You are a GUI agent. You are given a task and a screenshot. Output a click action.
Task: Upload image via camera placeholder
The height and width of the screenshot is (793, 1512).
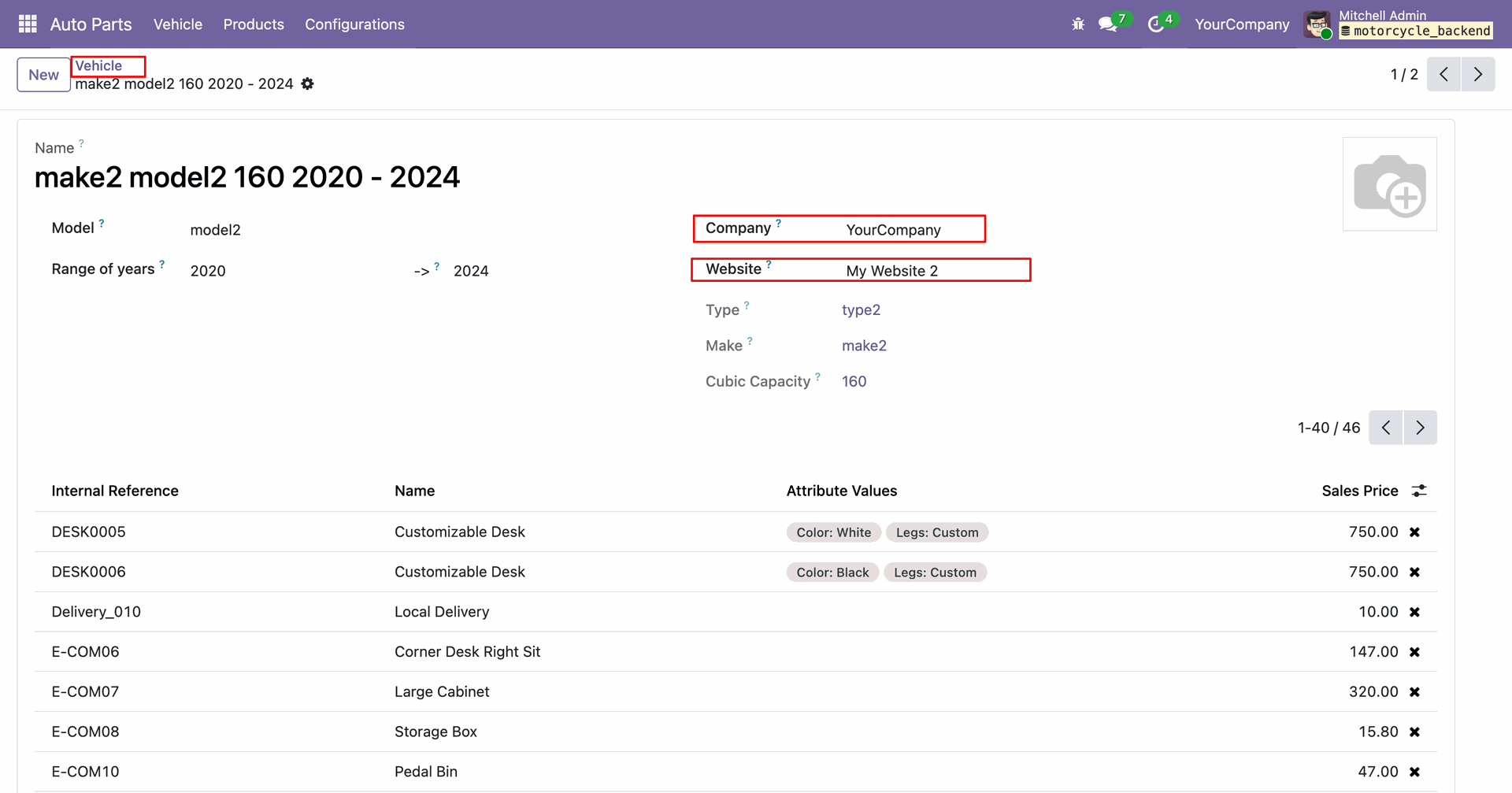tap(1389, 184)
